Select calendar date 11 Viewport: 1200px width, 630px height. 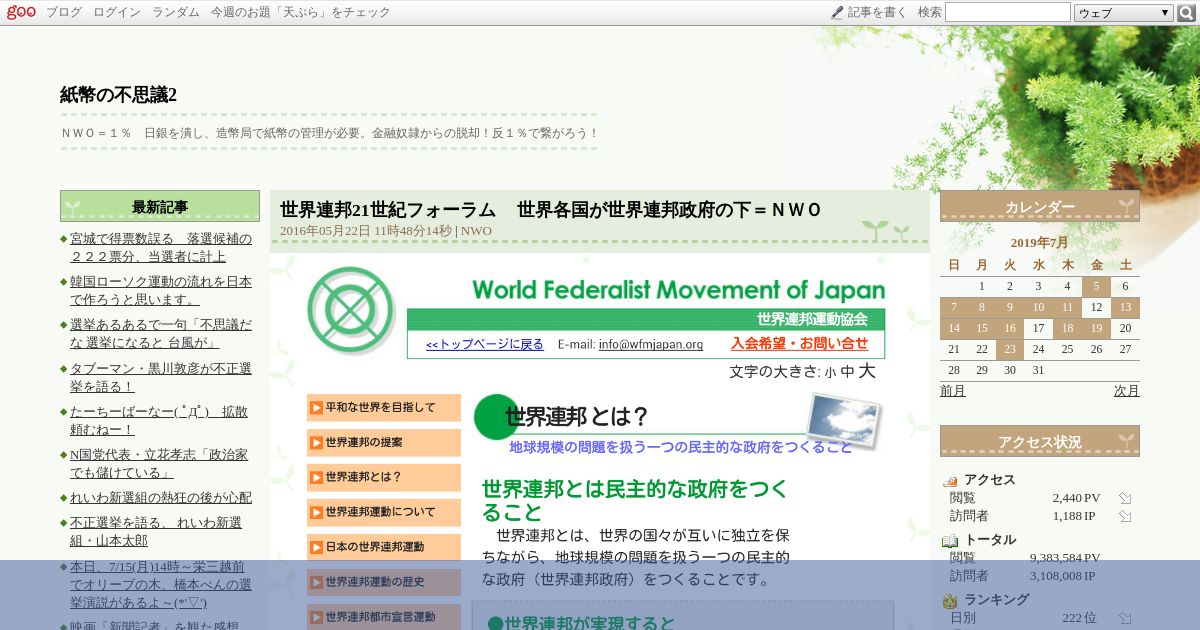pos(1067,307)
